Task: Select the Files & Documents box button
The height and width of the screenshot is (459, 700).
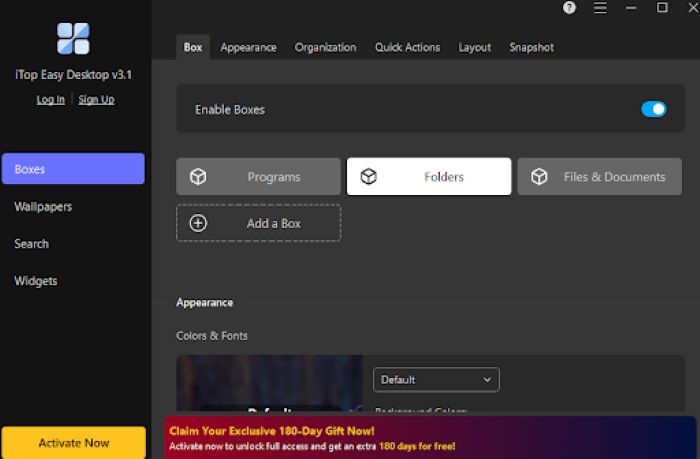Action: [600, 176]
